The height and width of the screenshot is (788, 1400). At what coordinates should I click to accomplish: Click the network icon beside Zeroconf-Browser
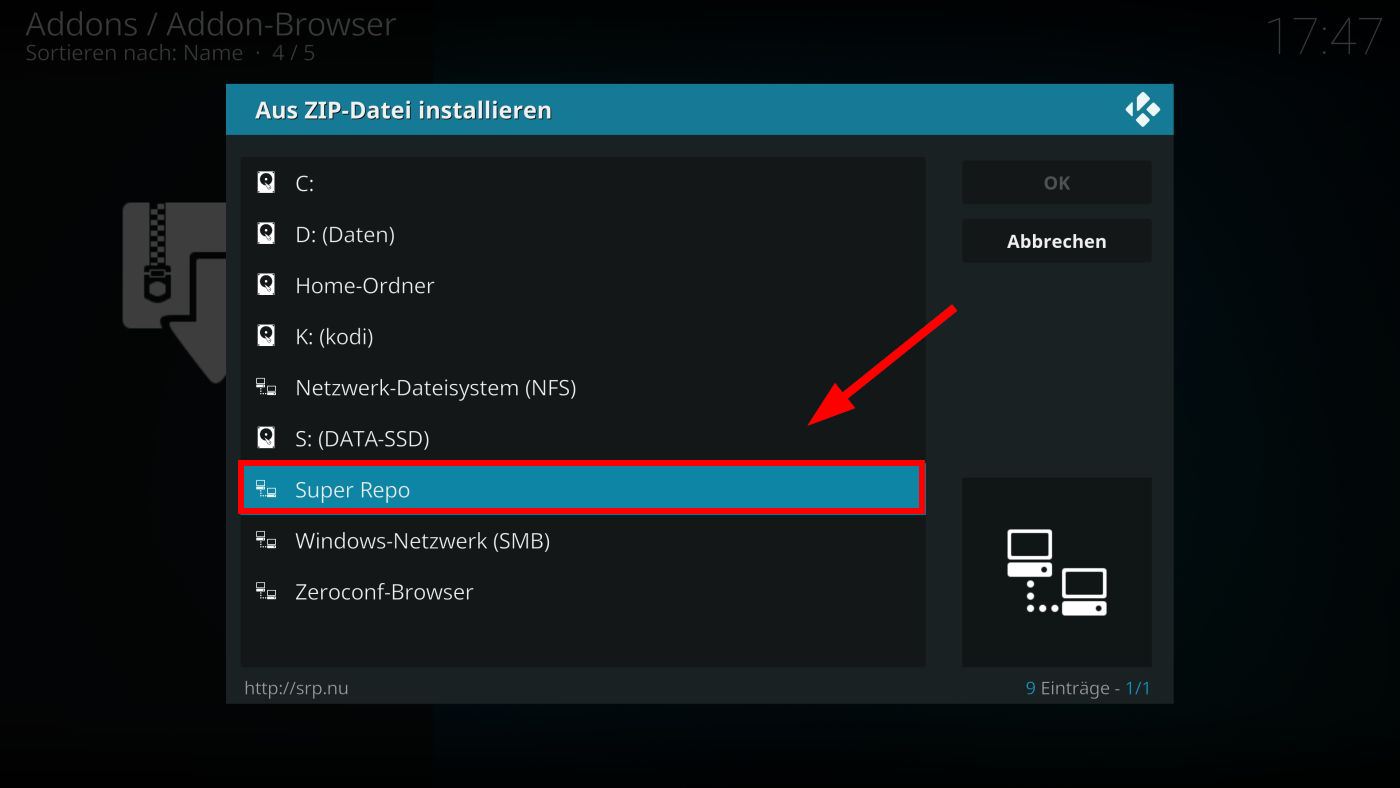point(266,591)
